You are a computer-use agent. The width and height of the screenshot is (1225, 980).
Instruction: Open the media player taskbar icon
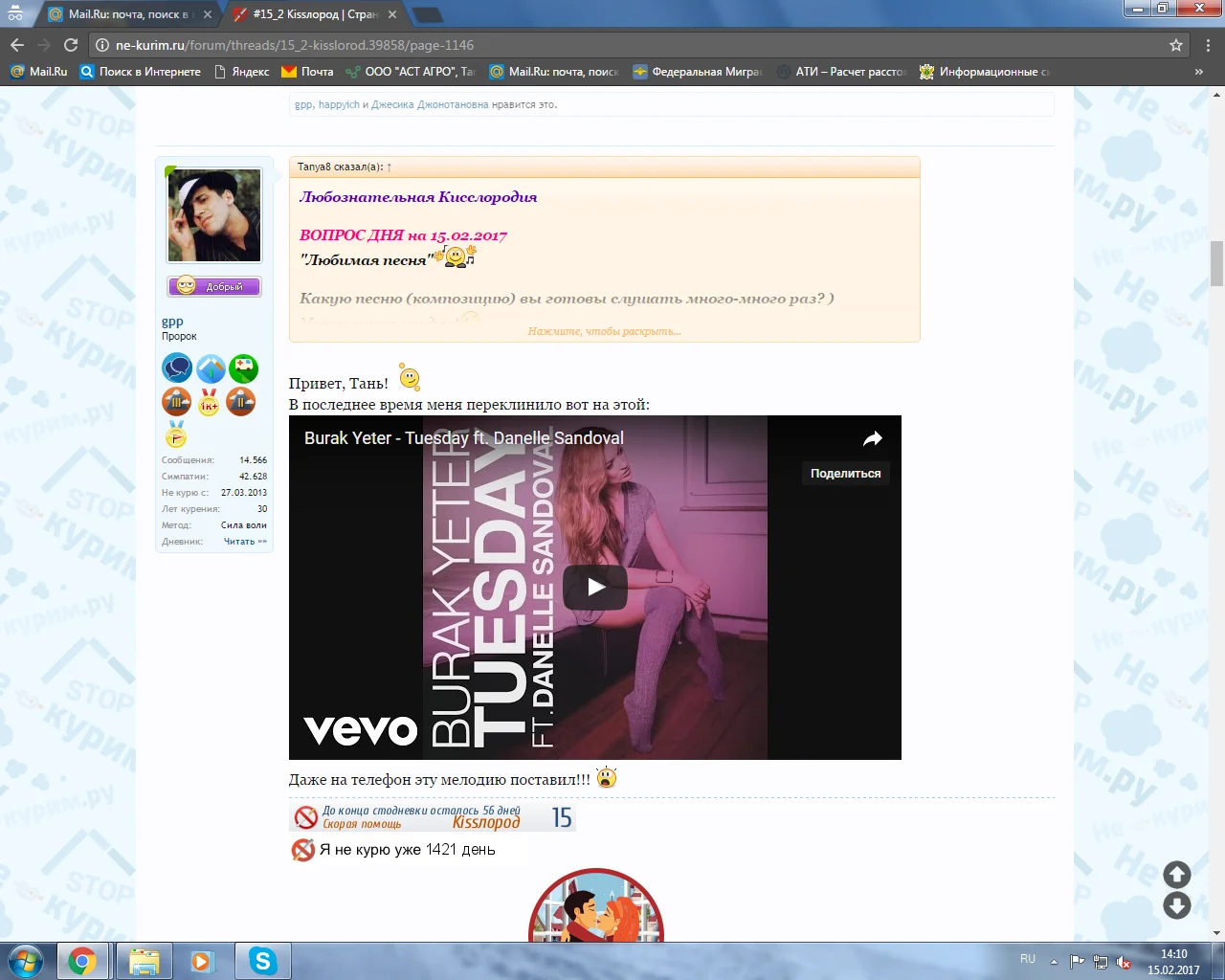202,961
